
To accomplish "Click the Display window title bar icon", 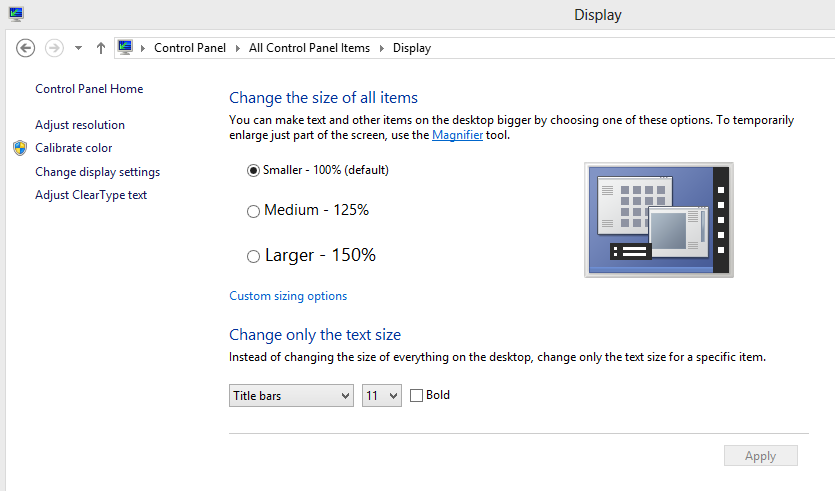I will [16, 14].
